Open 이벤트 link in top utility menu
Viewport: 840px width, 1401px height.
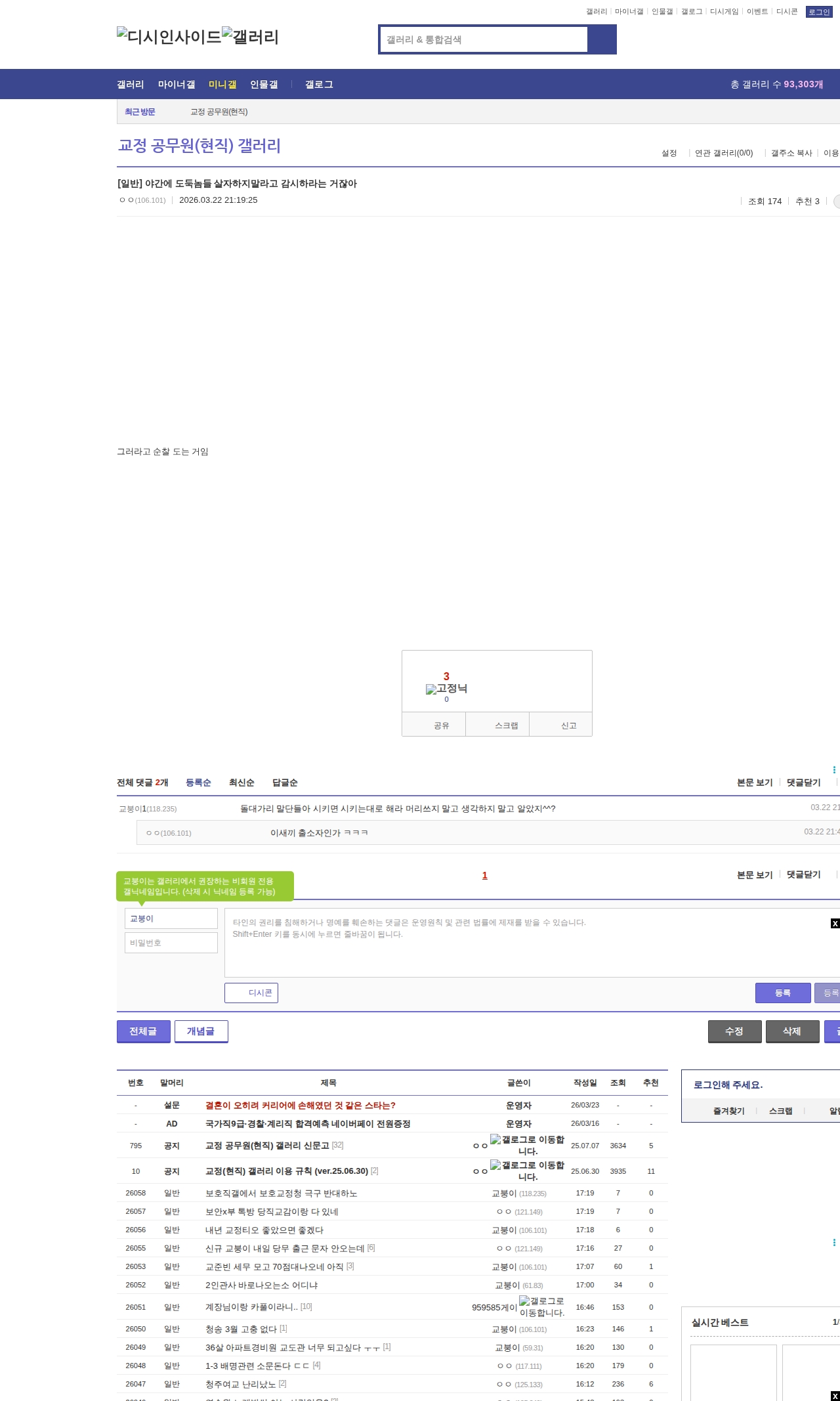click(x=757, y=12)
